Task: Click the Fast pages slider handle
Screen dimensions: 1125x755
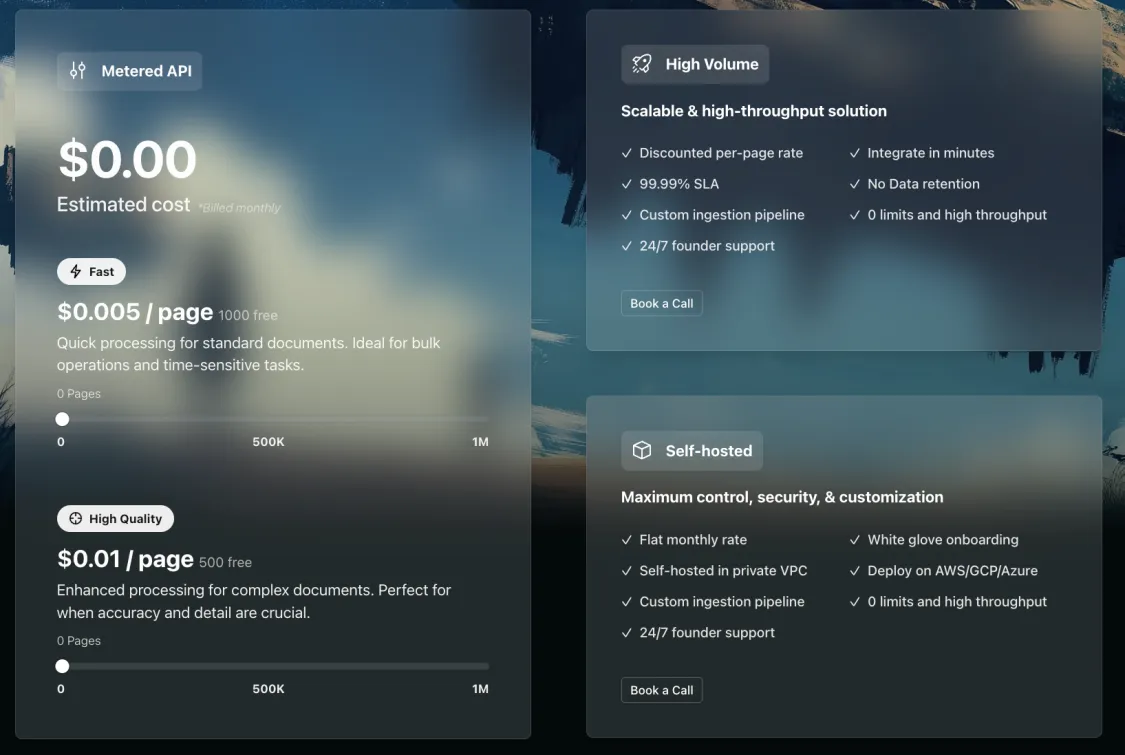Action: click(x=62, y=419)
